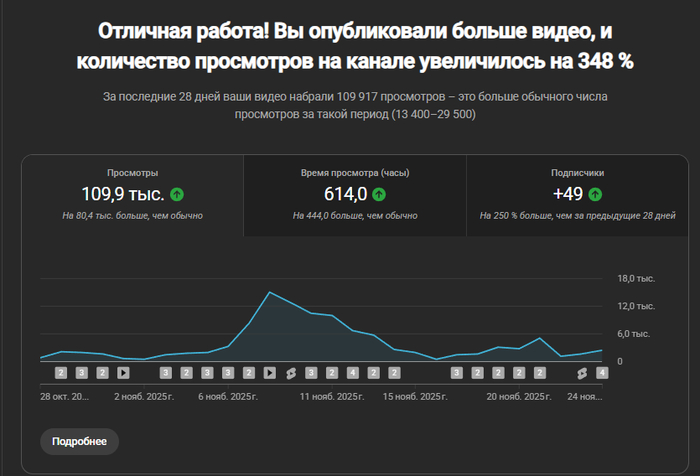Select the rightmost '4' publication marker

602,373
